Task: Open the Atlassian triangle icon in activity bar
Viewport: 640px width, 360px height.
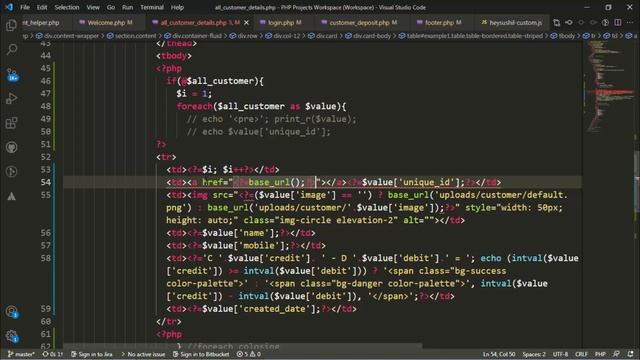Action: (11, 196)
